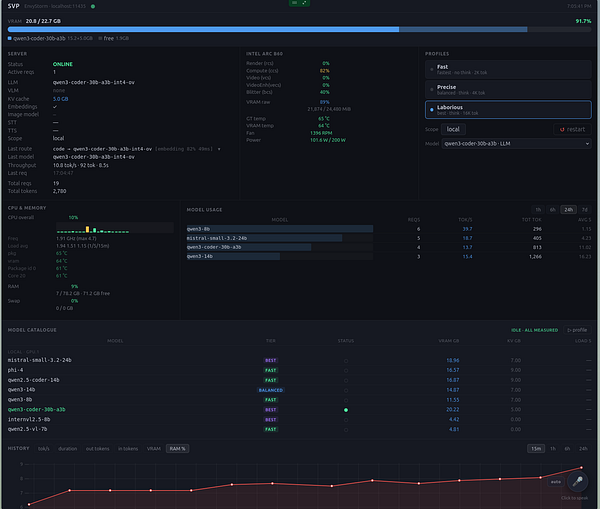Set the Model Usage range to 24h
Viewport: 600px width, 509px height.
click(x=569, y=210)
